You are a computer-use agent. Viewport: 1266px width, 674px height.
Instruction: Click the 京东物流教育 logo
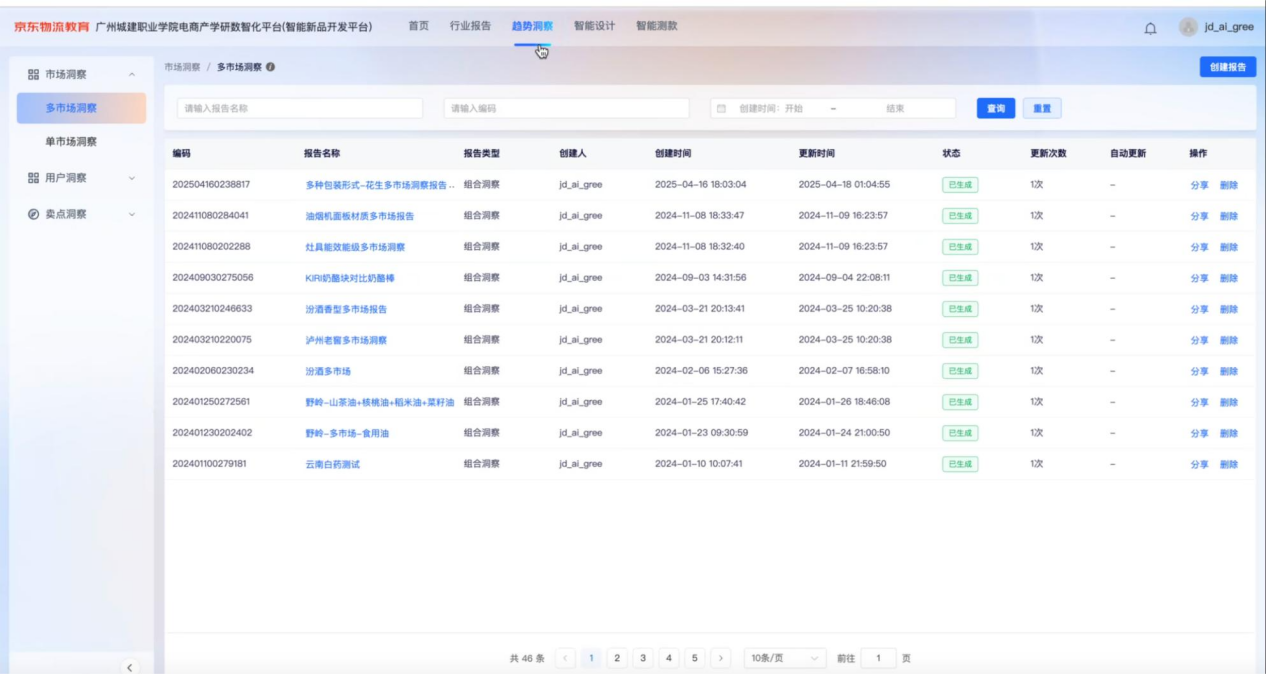tap(52, 27)
